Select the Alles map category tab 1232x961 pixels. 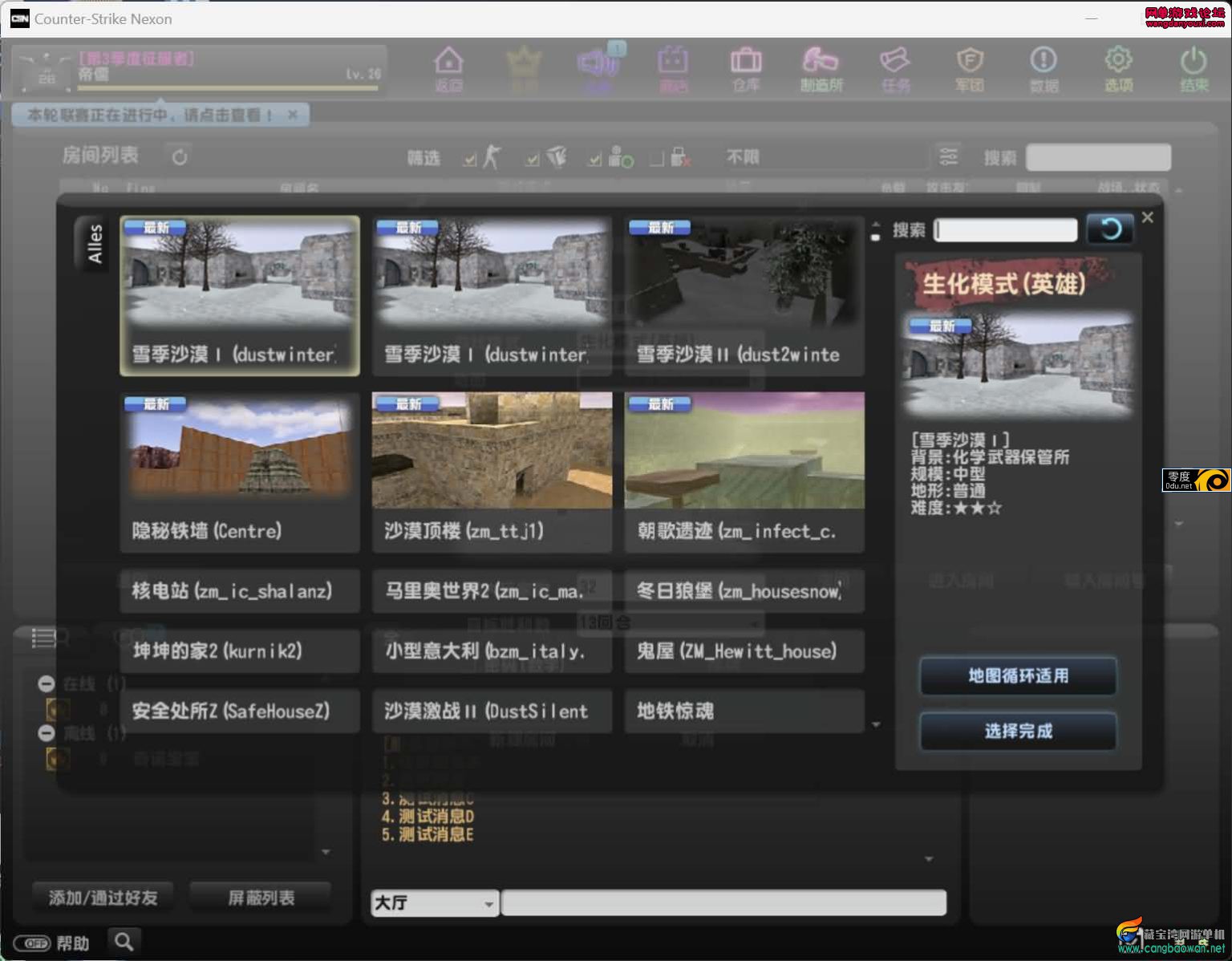[94, 245]
